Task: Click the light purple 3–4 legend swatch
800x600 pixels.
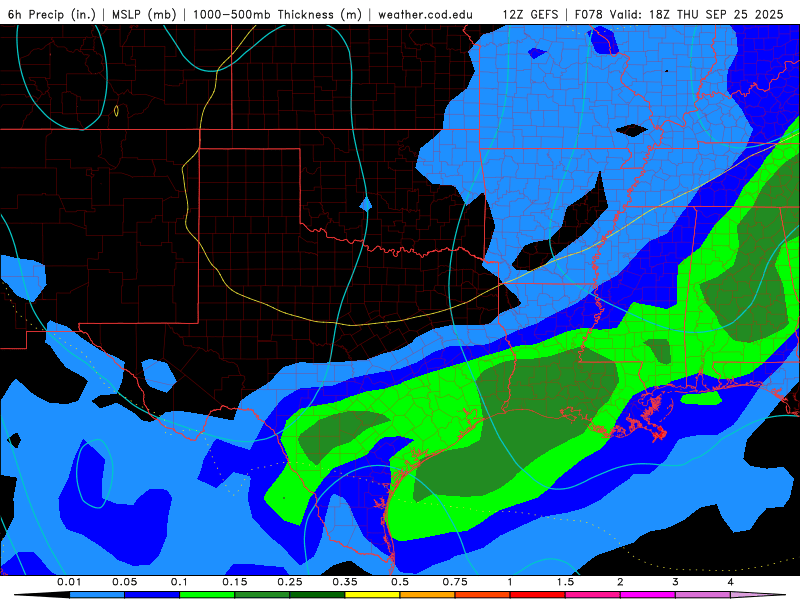Action: coord(703,595)
